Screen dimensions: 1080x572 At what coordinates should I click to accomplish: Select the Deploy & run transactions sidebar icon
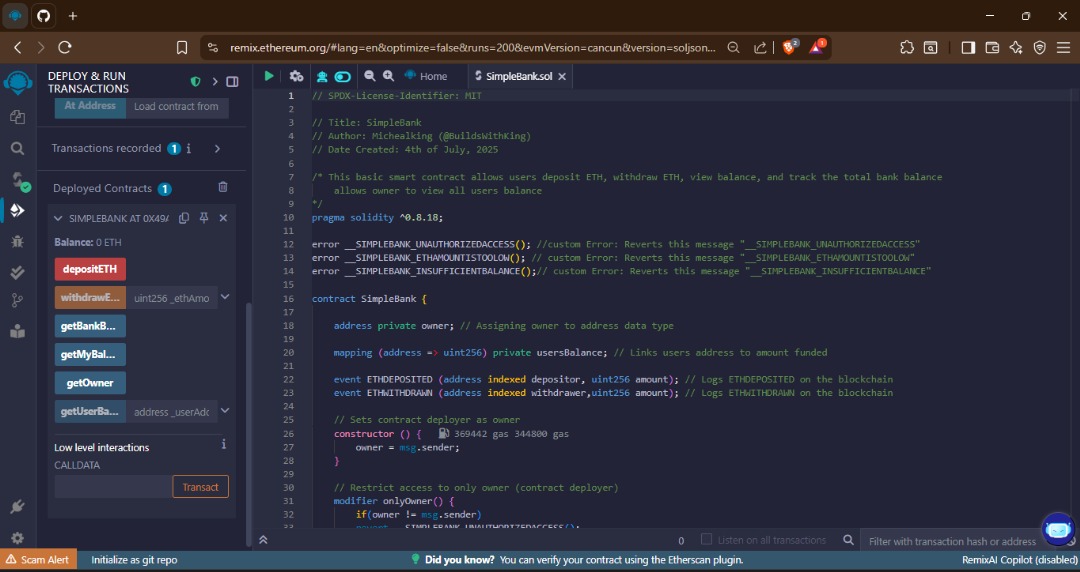coord(17,210)
